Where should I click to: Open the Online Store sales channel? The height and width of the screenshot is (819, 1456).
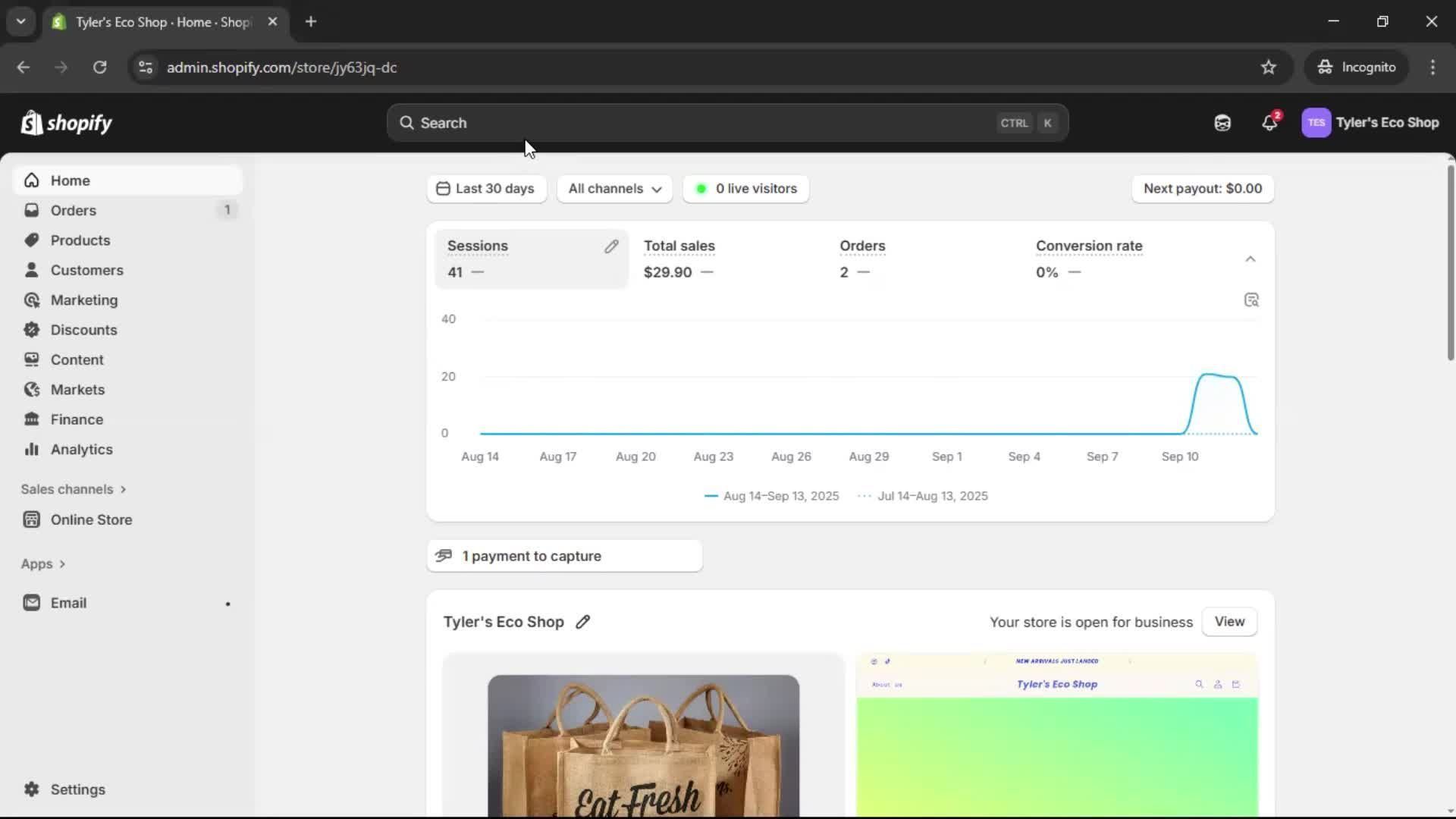(x=91, y=519)
